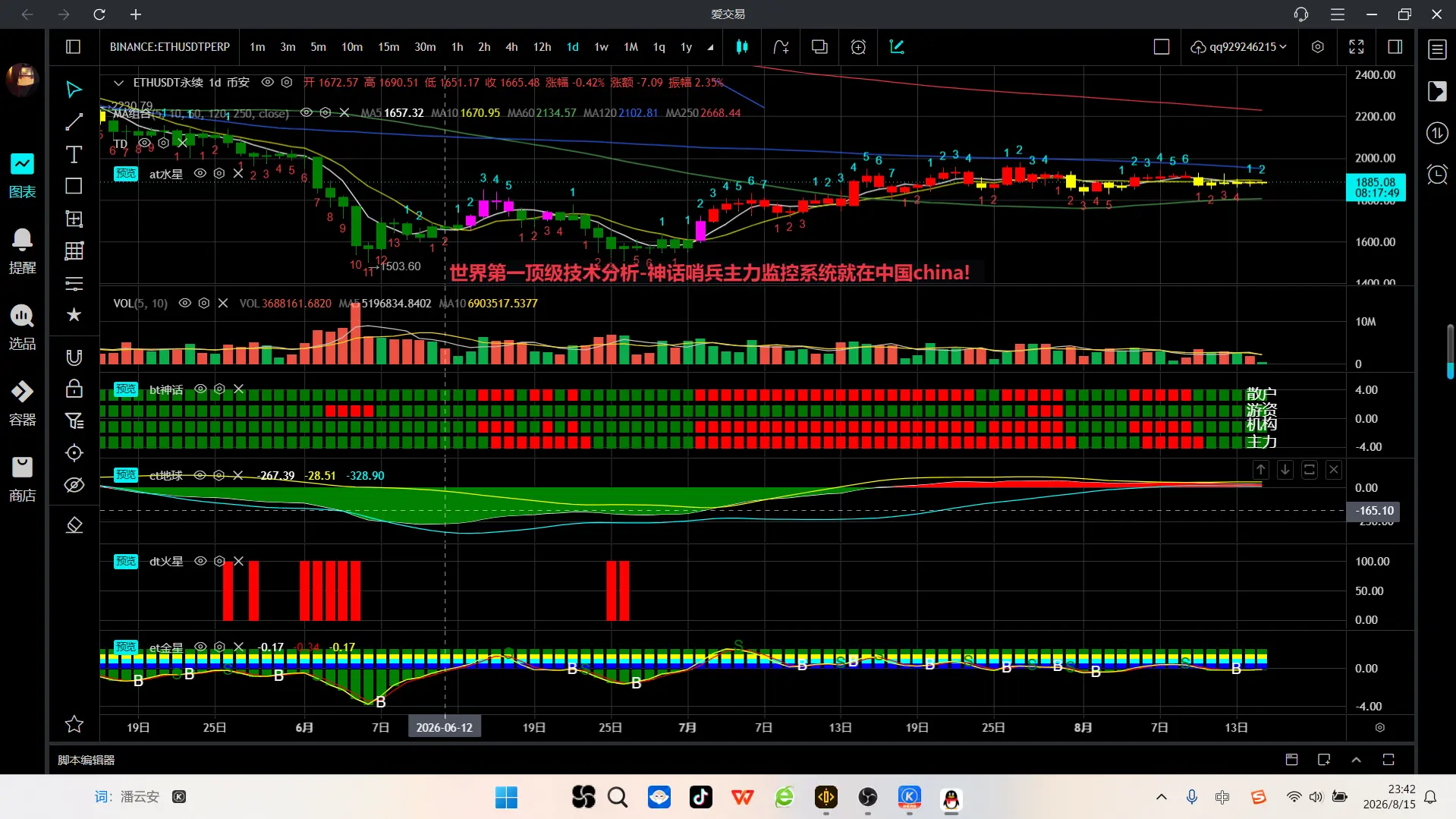Open the 选品 screener section
This screenshot has height=819, width=1456.
pyautogui.click(x=22, y=328)
